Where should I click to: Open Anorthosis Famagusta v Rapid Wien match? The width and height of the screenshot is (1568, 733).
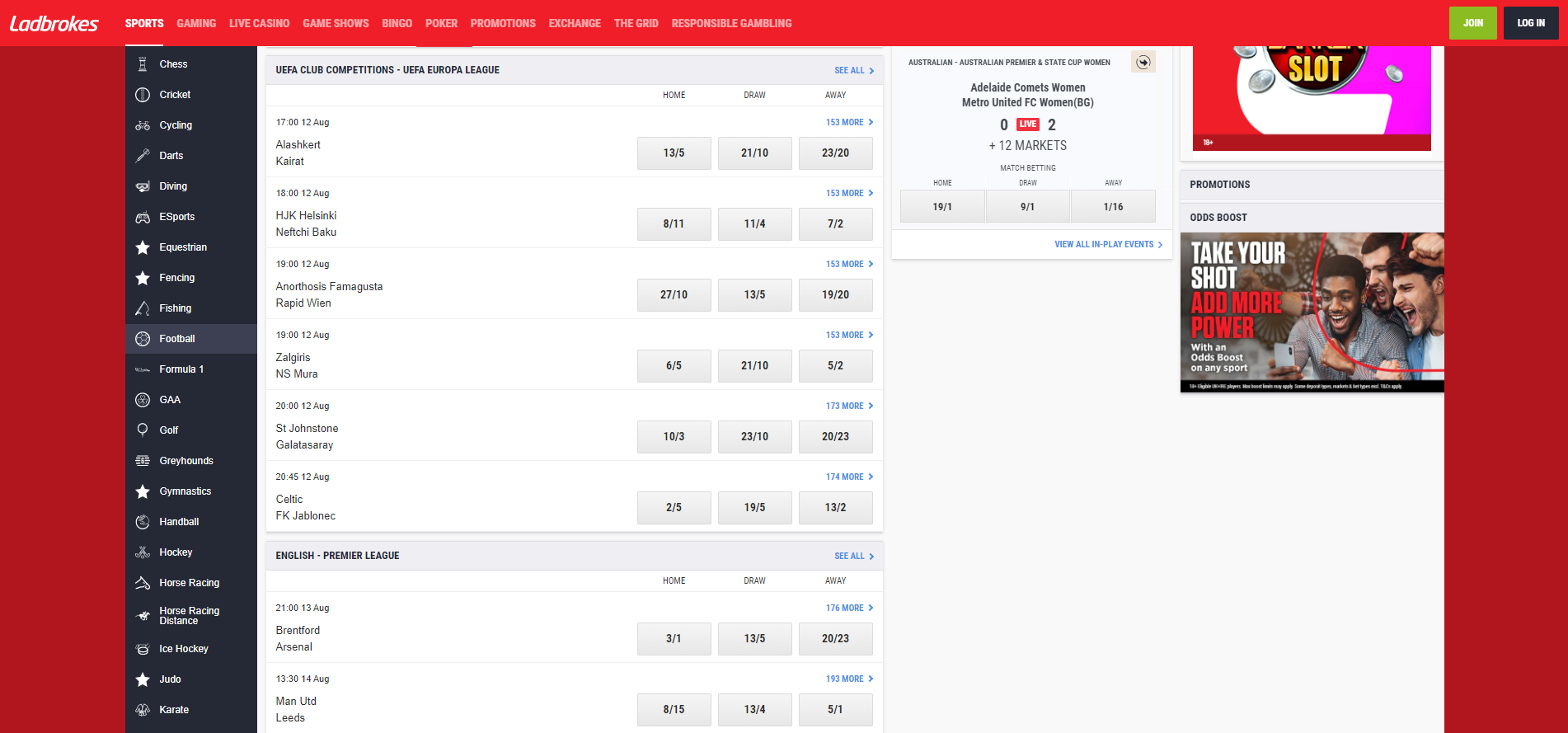(x=329, y=295)
